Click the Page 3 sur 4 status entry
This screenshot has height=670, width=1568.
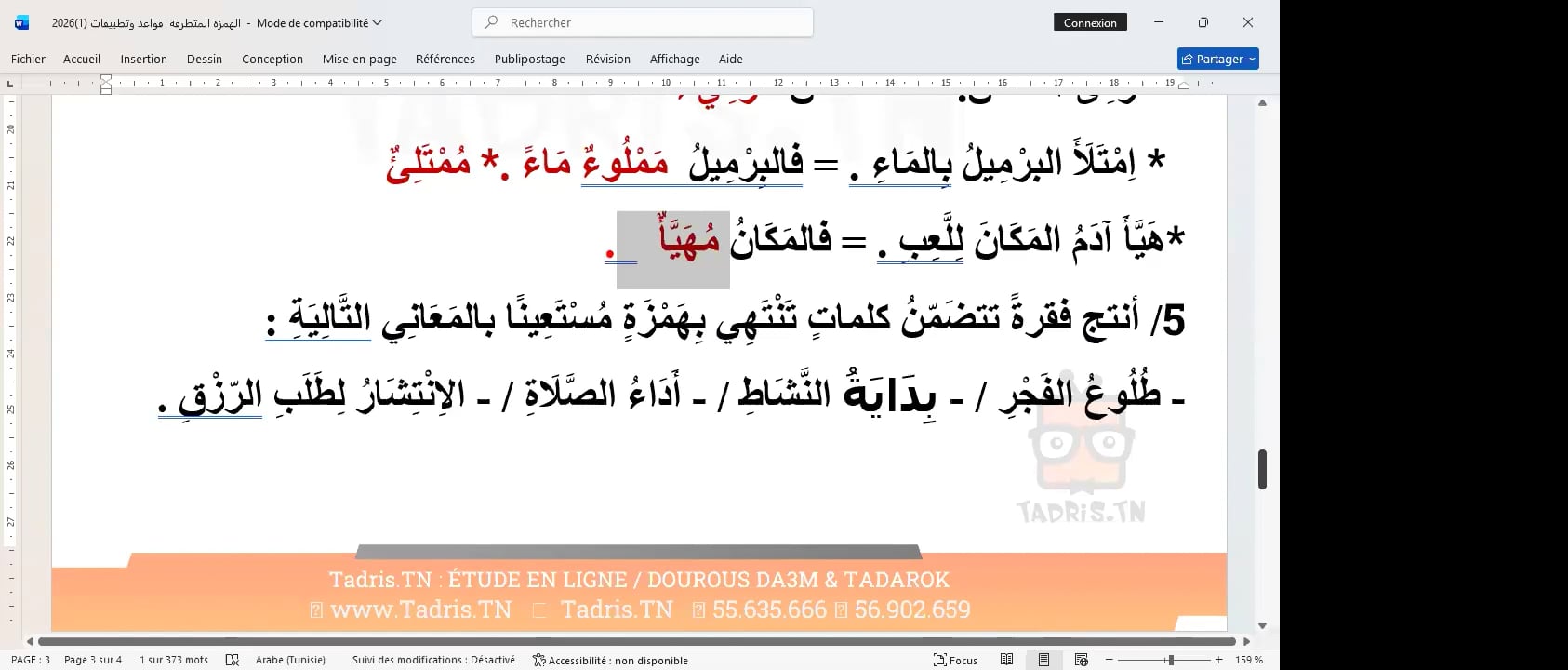(93, 660)
